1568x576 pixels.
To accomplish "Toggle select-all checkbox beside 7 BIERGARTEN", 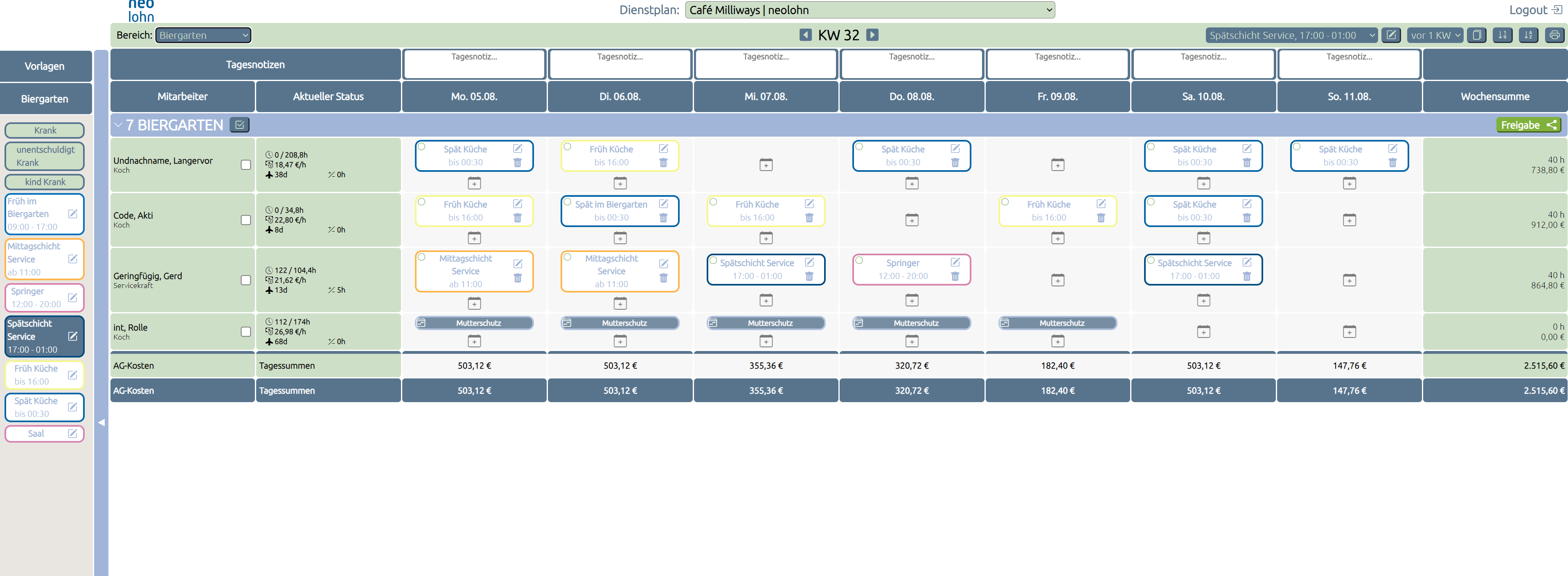I will (240, 125).
